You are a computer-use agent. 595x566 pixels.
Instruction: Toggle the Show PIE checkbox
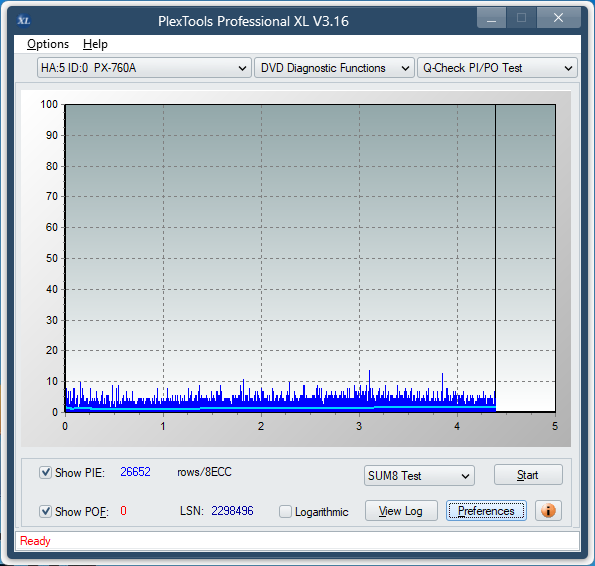[x=46, y=472]
